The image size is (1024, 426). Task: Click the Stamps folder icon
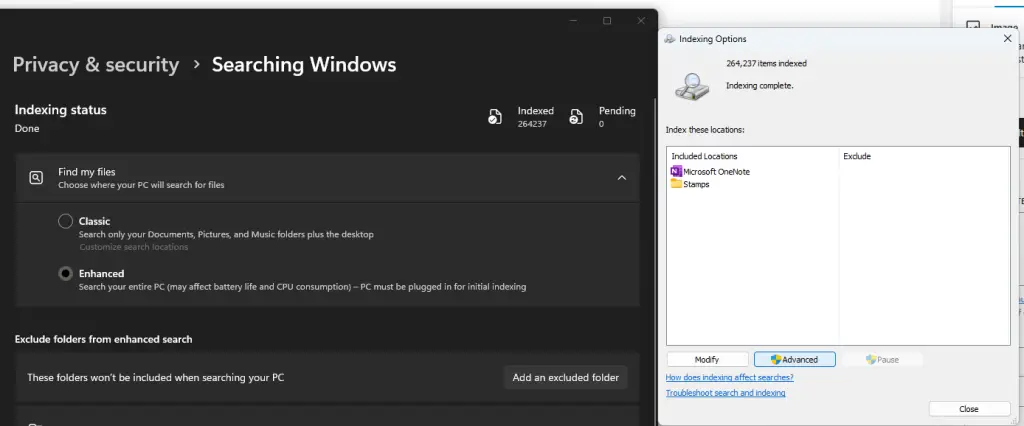pyautogui.click(x=676, y=184)
